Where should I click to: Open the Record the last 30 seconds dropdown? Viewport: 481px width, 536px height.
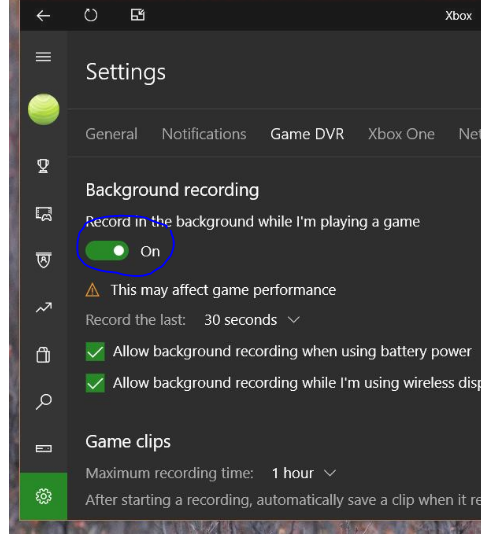tap(252, 320)
